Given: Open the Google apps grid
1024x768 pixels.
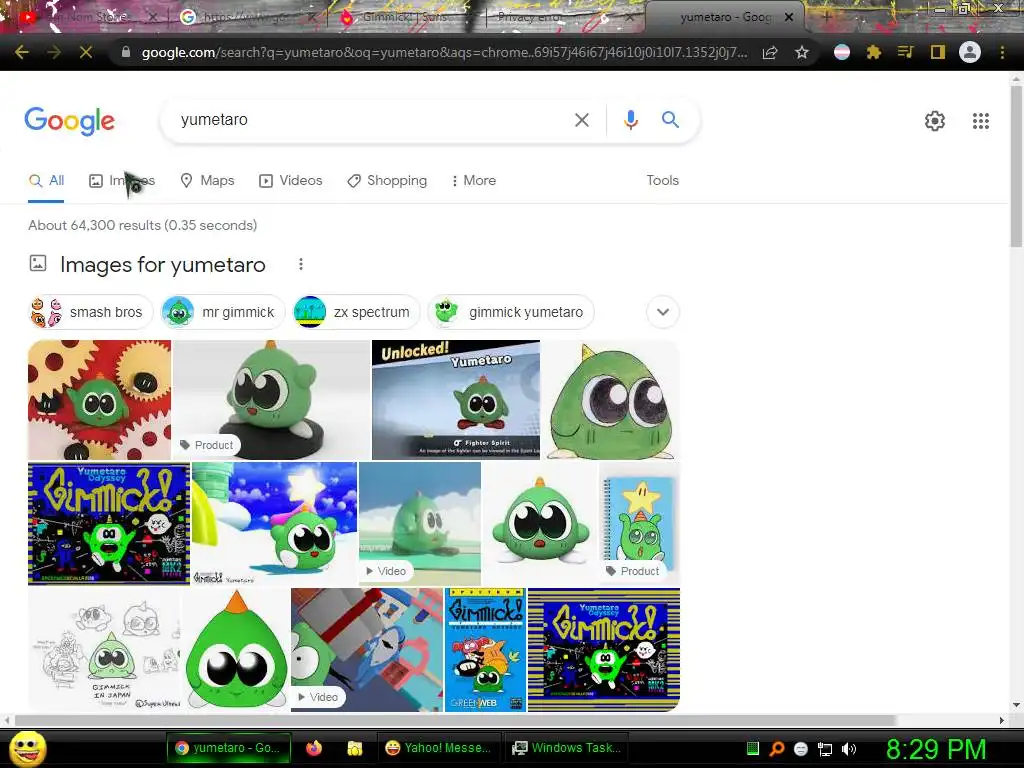Looking at the screenshot, I should point(981,121).
